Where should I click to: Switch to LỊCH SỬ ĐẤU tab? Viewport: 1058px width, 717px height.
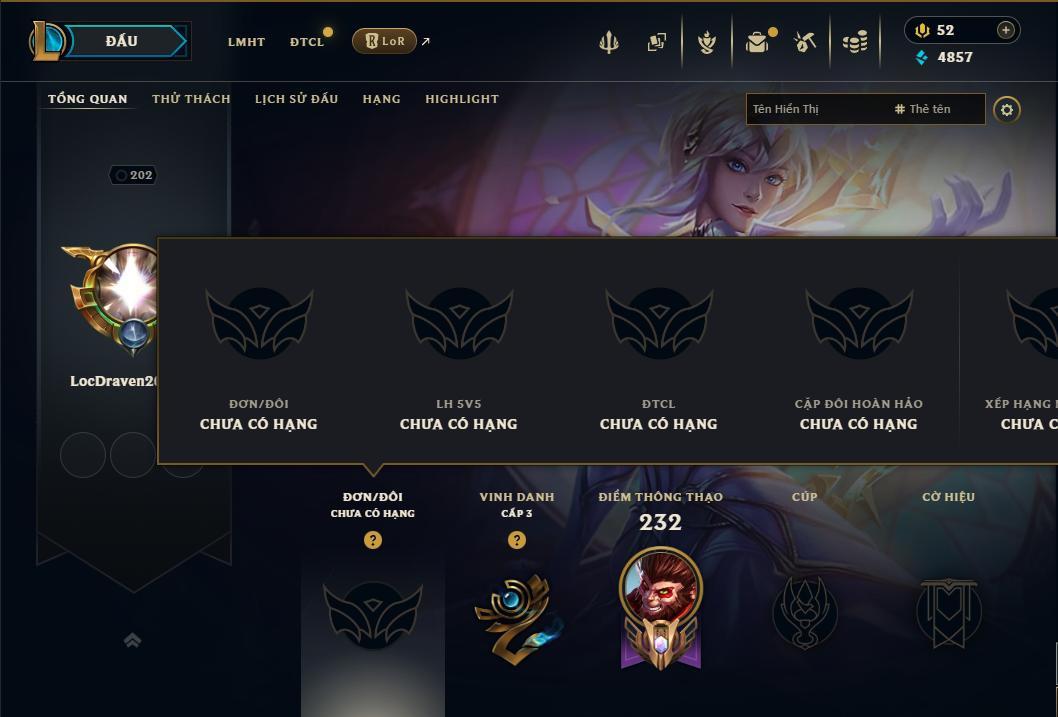[x=296, y=98]
